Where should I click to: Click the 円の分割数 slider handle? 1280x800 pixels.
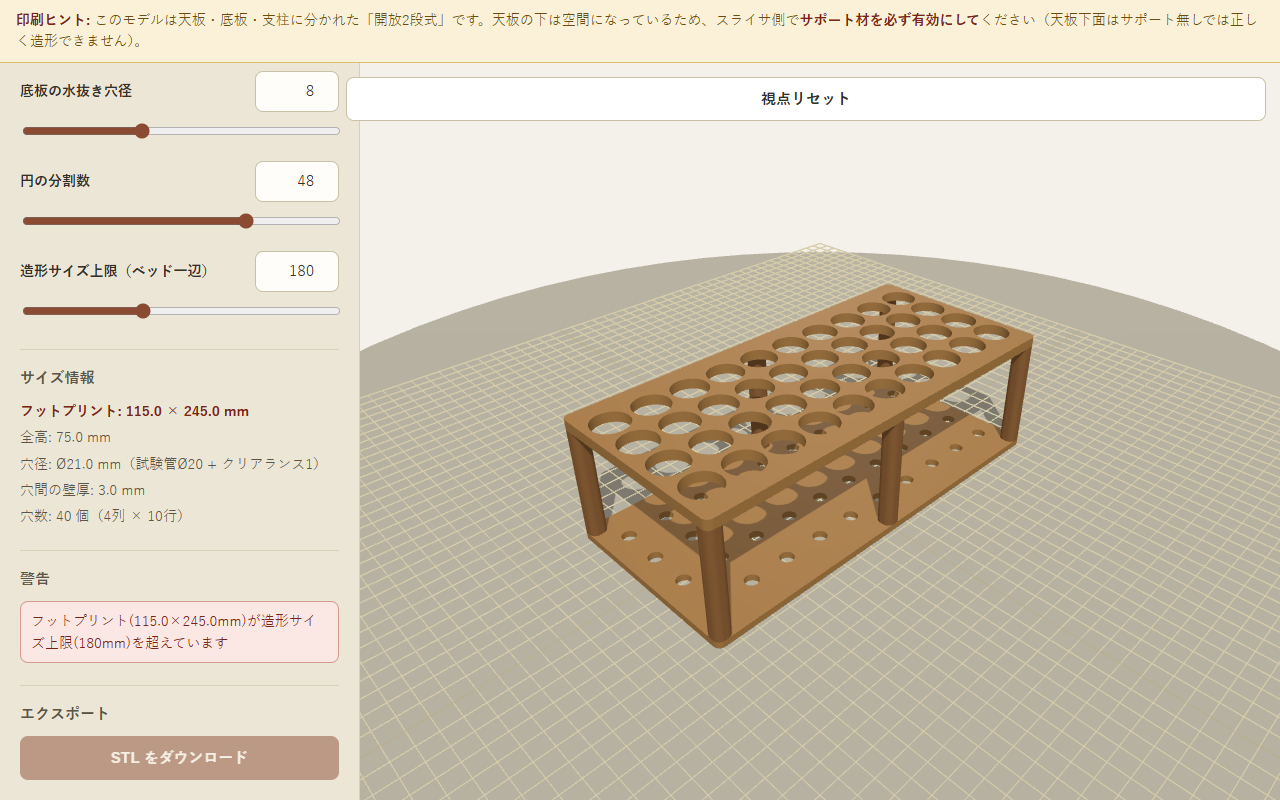pyautogui.click(x=246, y=221)
